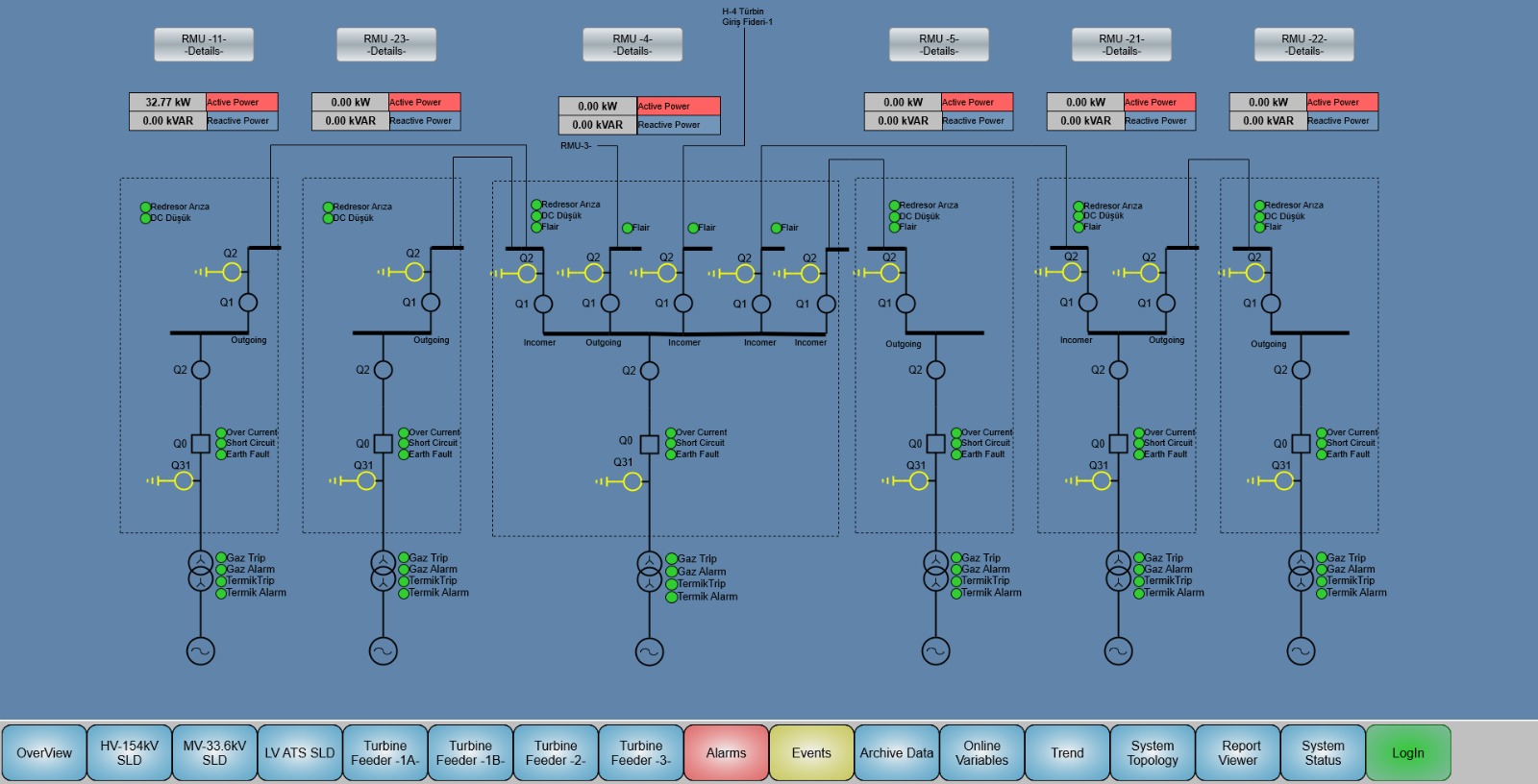This screenshot has width=1538, height=784.
Task: Click Over Current indicator in RMU-21
Action: click(x=1139, y=433)
